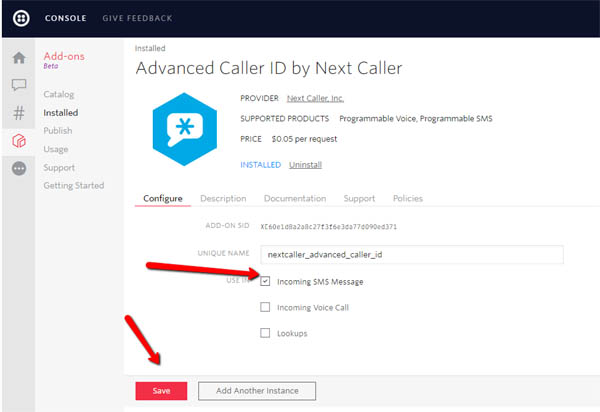Open the Home dashboard icon in sidebar
Image resolution: width=600 pixels, height=412 pixels.
coord(18,58)
